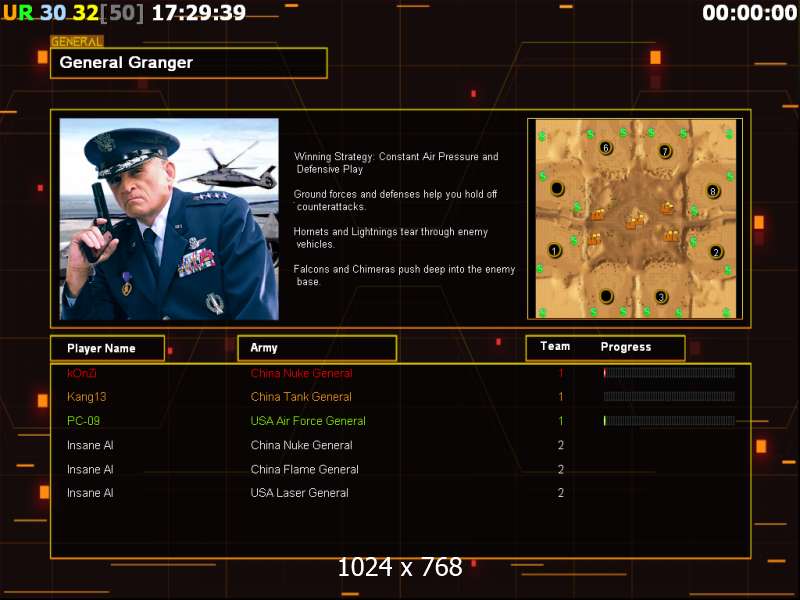The width and height of the screenshot is (800, 600).
Task: Click the Army column header
Action: click(317, 348)
